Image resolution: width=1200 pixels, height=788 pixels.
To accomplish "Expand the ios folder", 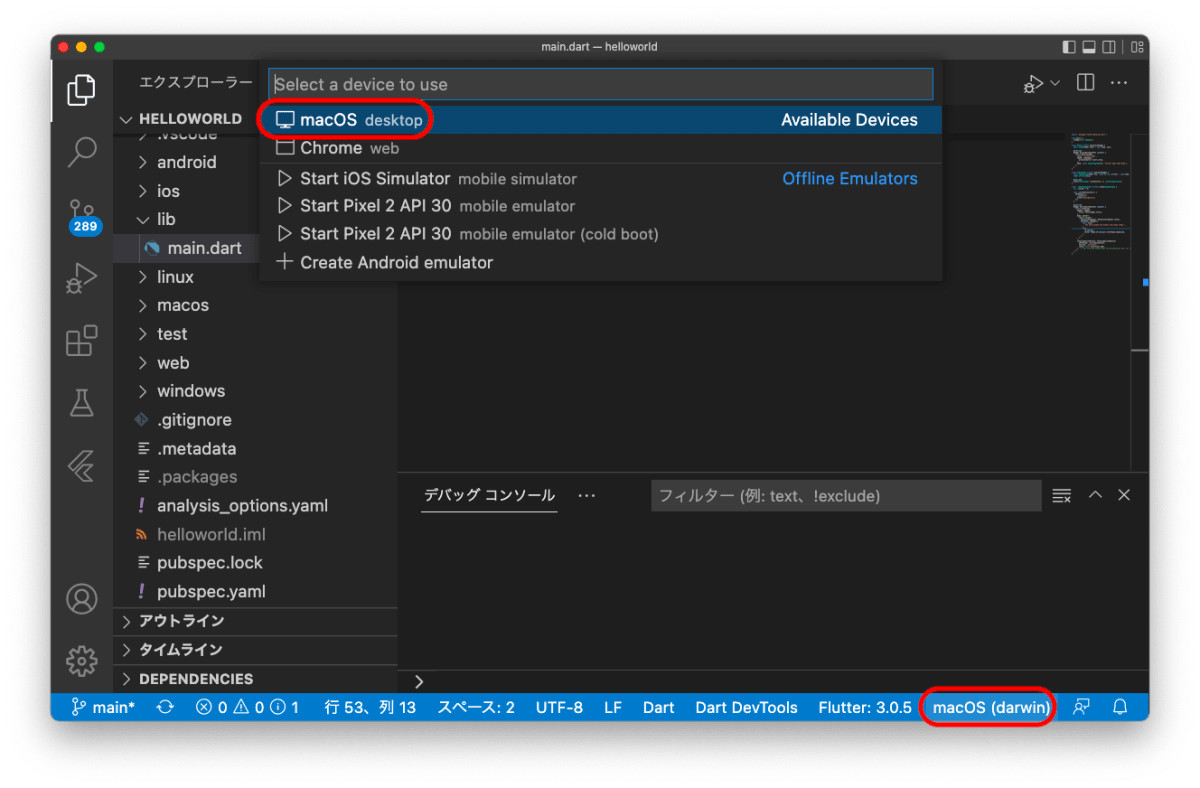I will pyautogui.click(x=186, y=191).
